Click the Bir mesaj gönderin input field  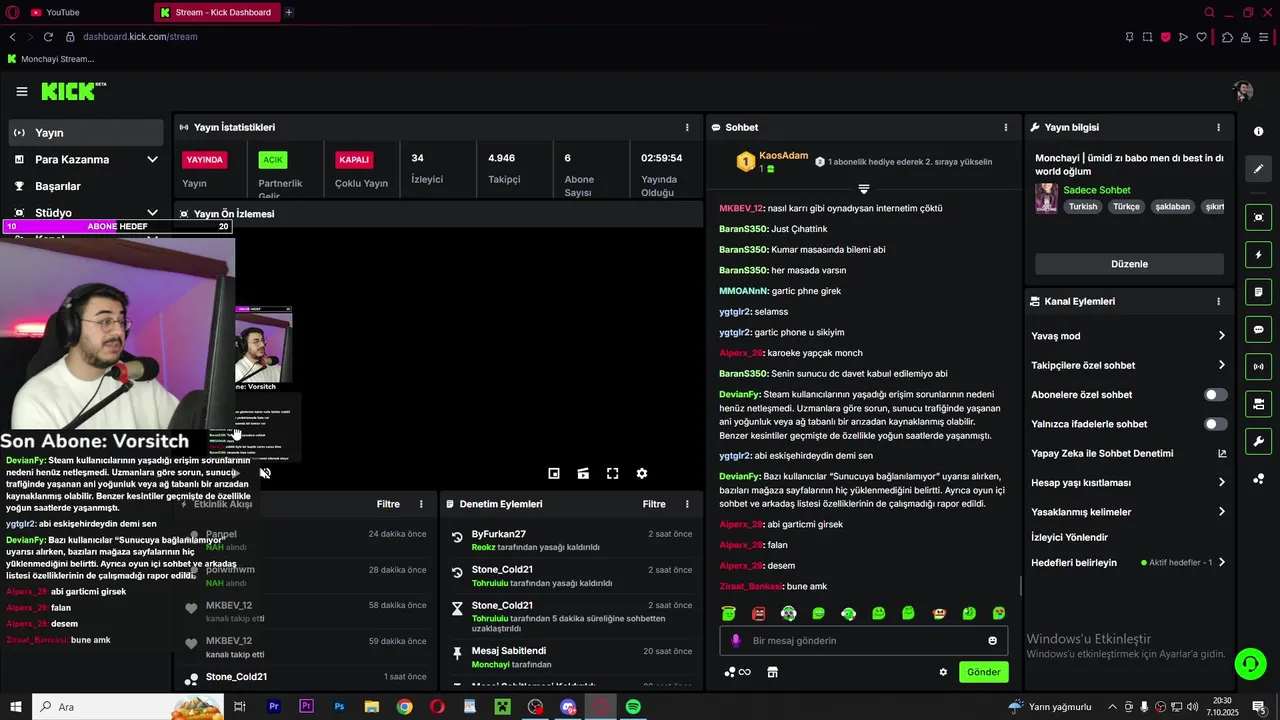pyautogui.click(x=865, y=641)
